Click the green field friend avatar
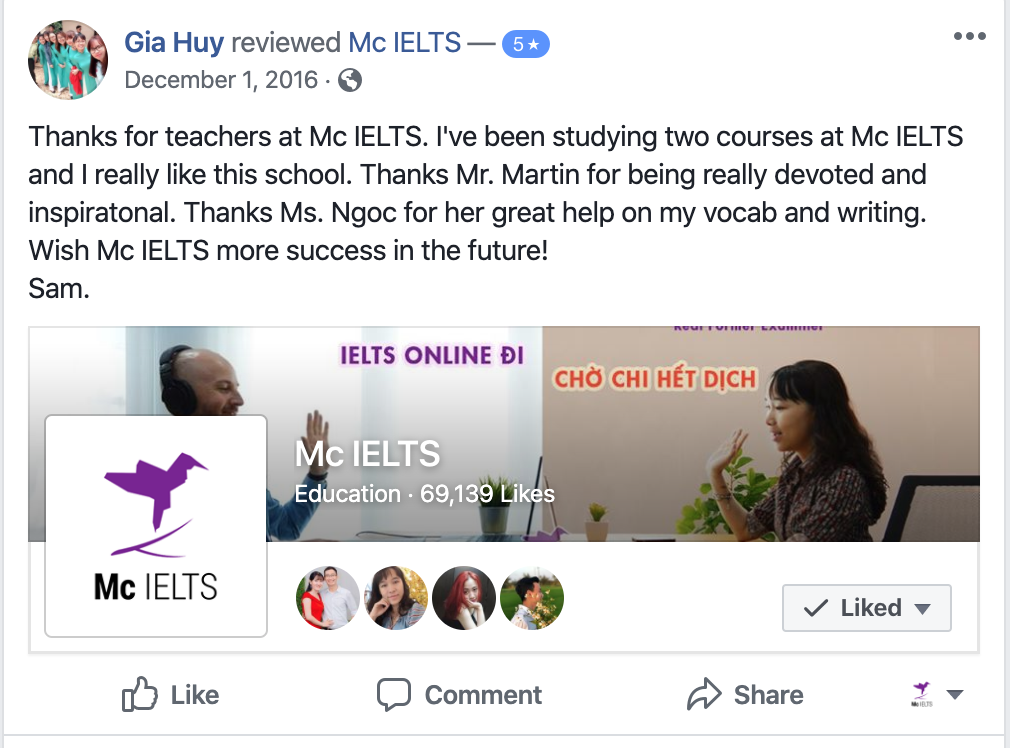This screenshot has width=1010, height=748. [532, 598]
